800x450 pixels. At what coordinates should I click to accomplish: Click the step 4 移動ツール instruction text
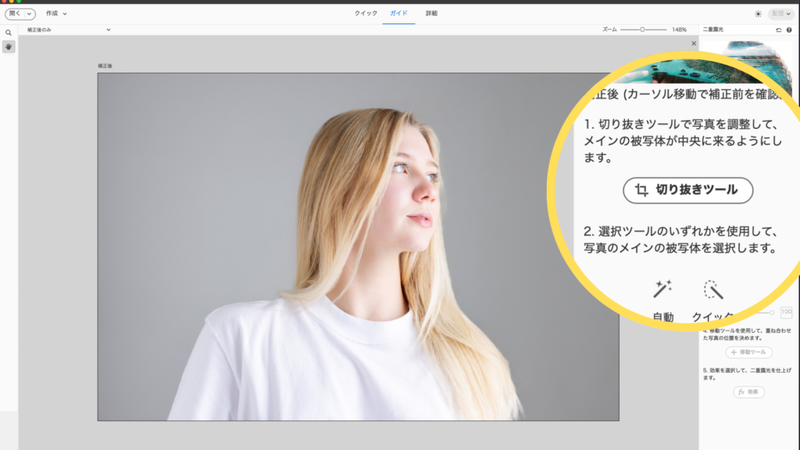pos(747,334)
